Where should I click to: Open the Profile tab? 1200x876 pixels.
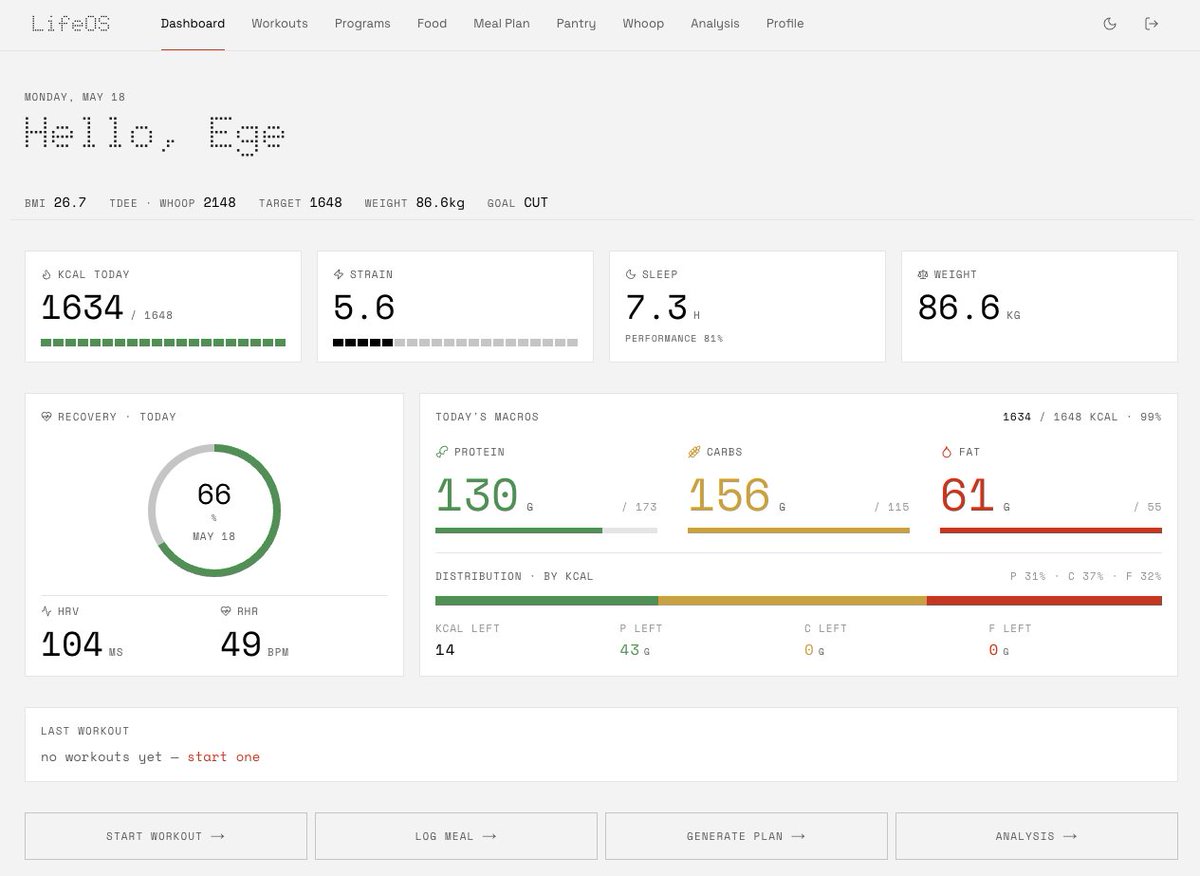785,23
